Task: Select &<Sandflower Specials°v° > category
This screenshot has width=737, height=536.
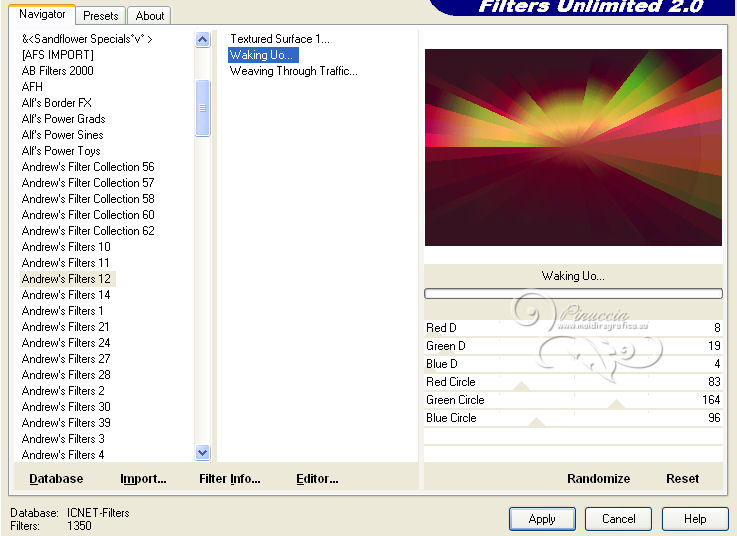Action: 87,39
